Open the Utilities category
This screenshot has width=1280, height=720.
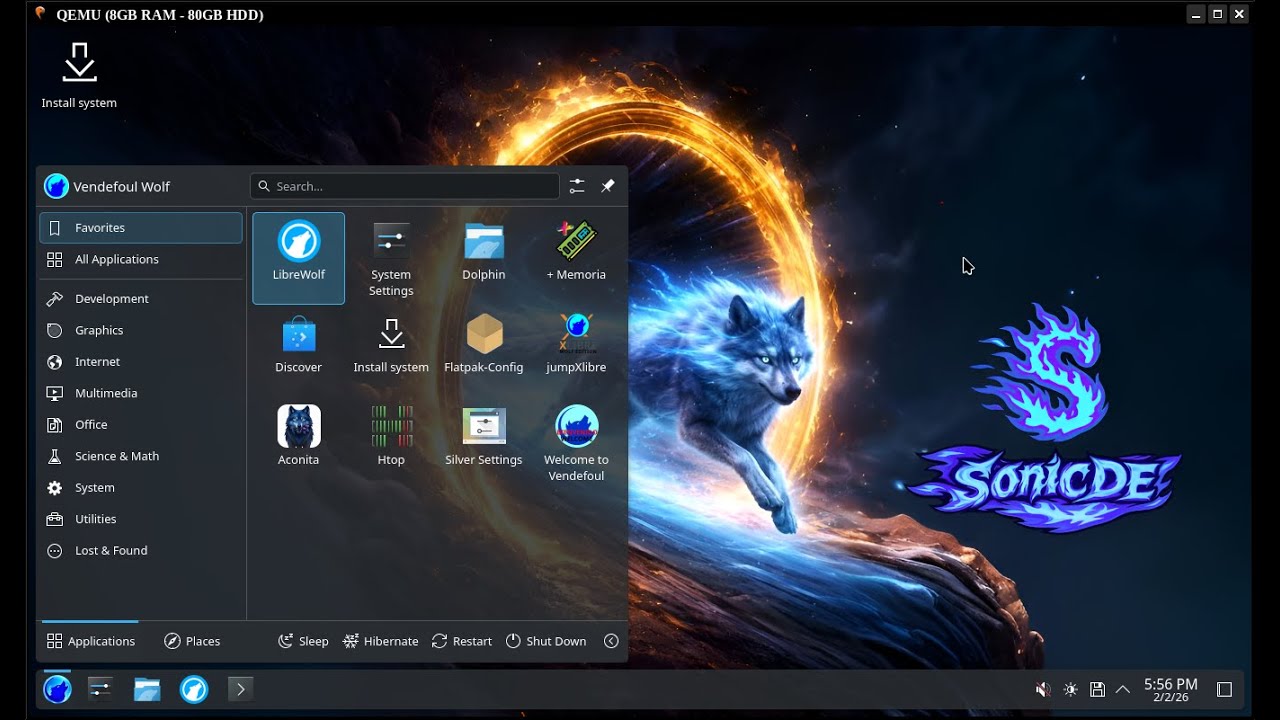point(141,519)
